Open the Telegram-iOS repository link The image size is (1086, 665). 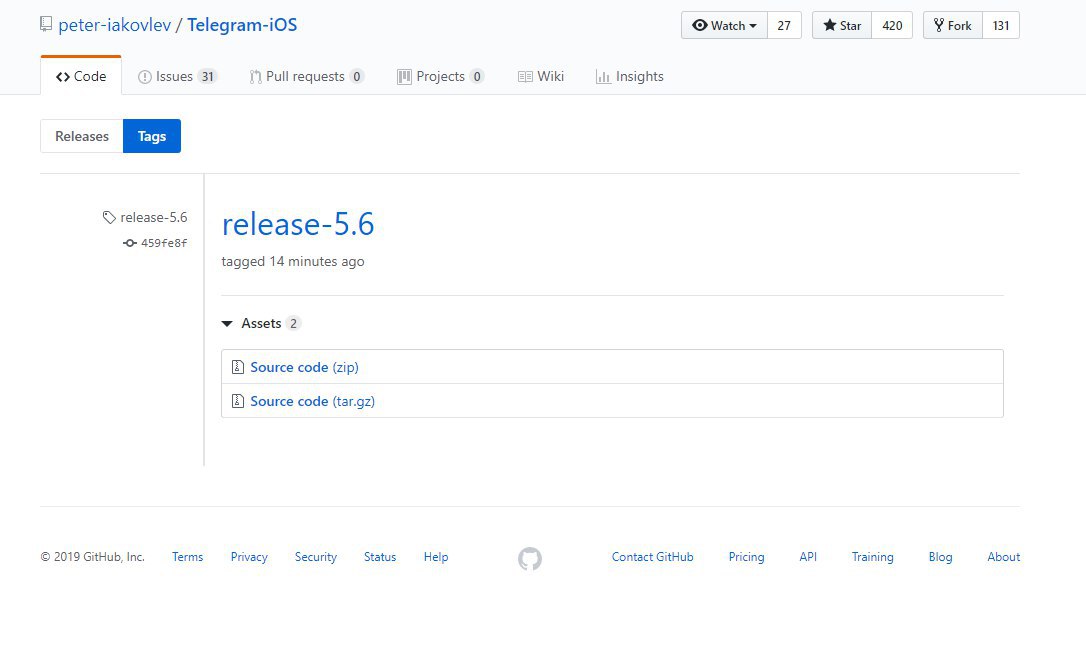tap(242, 25)
